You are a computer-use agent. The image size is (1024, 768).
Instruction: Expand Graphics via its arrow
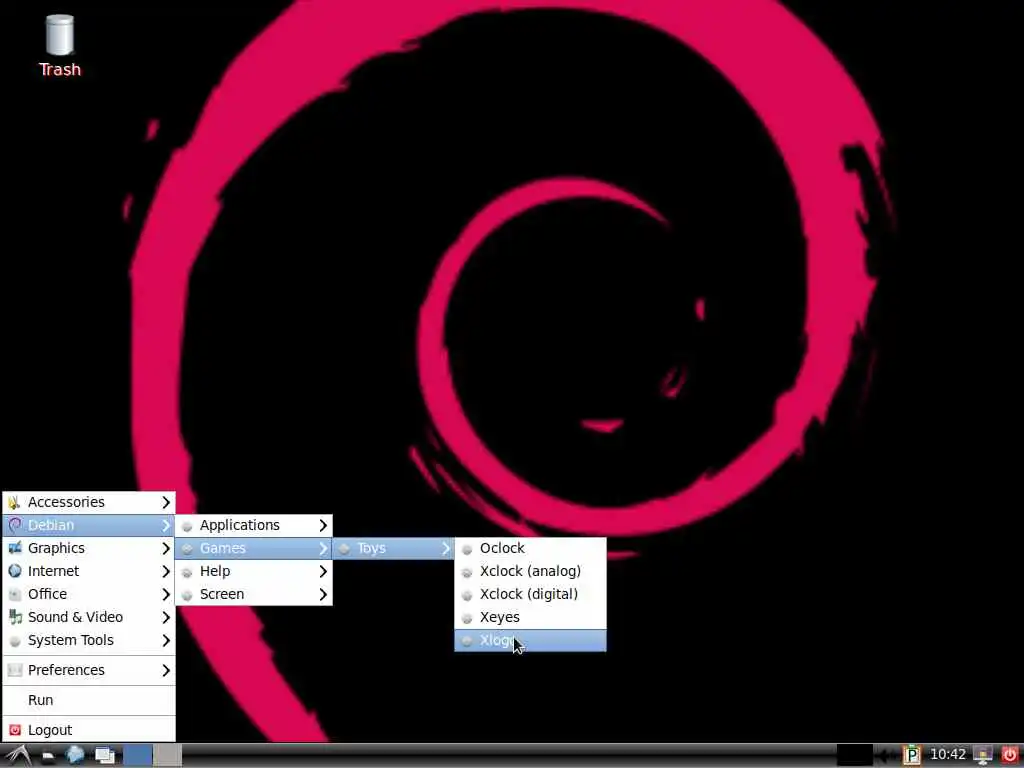[x=166, y=549]
